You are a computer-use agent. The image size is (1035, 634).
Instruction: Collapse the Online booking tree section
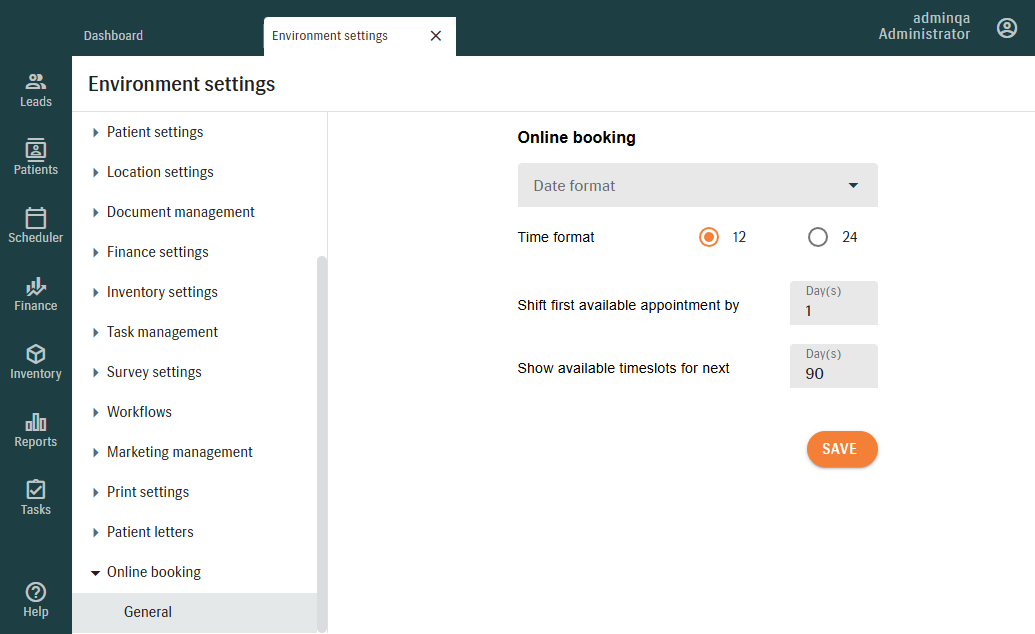pyautogui.click(x=96, y=573)
